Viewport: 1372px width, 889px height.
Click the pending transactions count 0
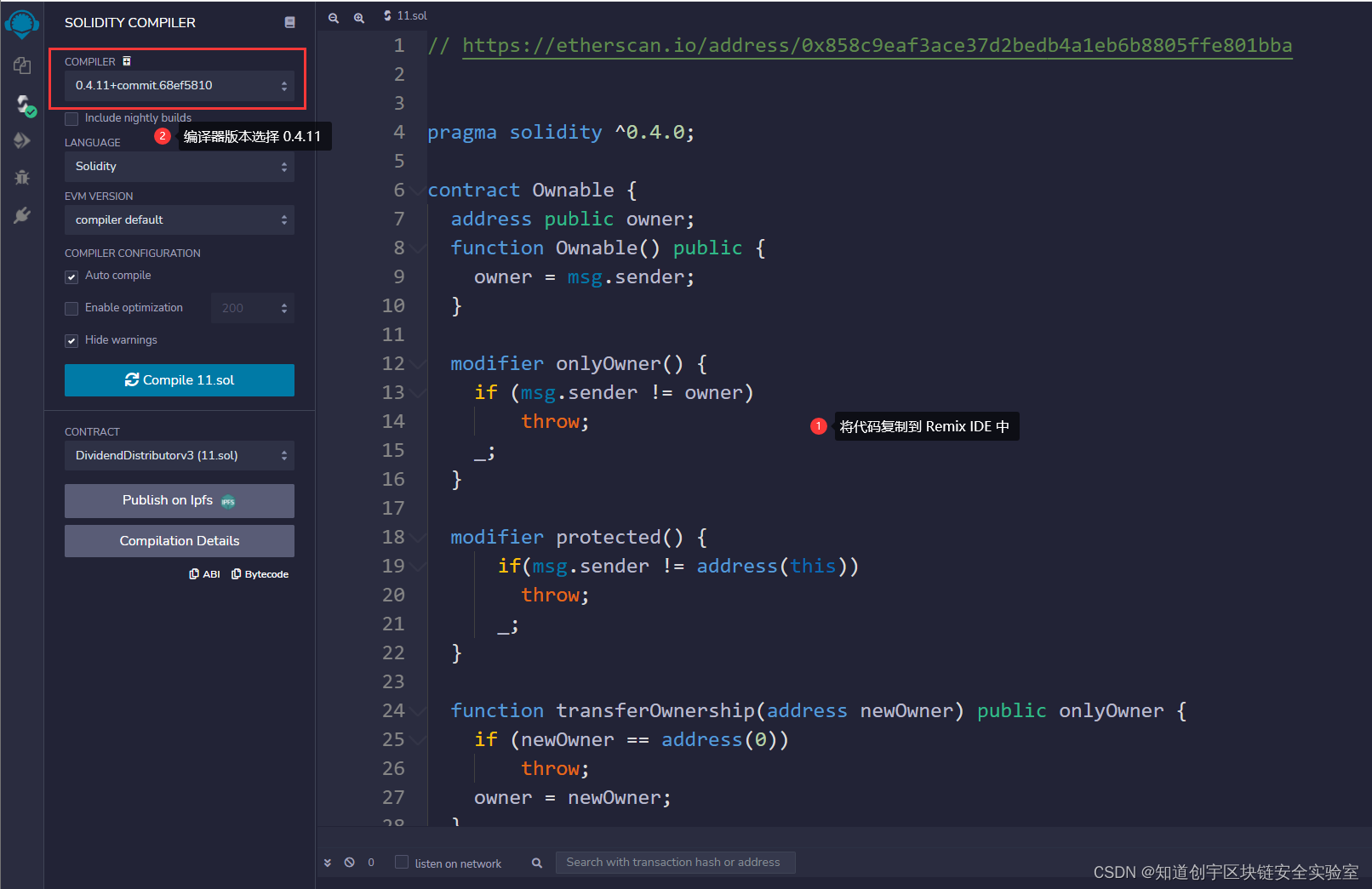(x=371, y=863)
